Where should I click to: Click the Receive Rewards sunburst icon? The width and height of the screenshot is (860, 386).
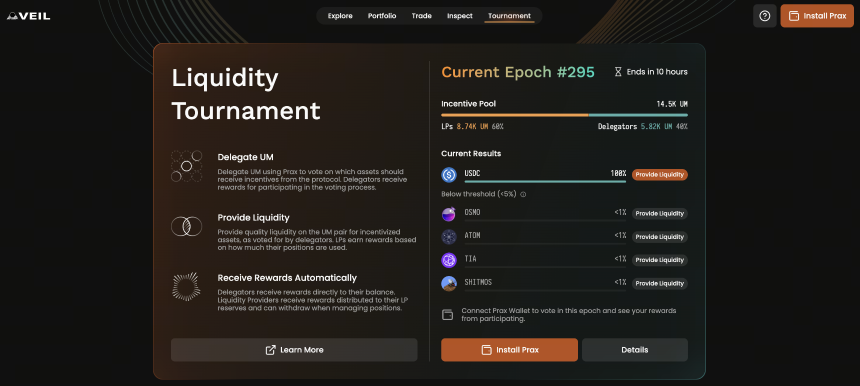(186, 286)
